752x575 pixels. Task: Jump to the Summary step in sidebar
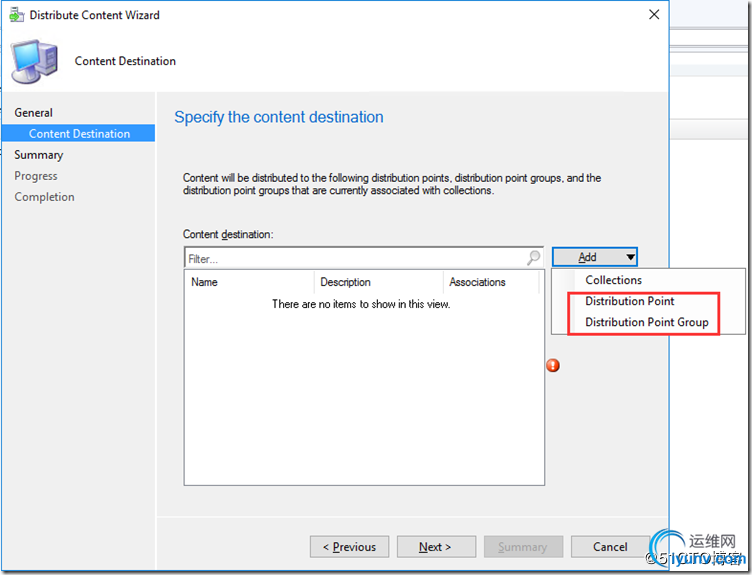pos(39,155)
